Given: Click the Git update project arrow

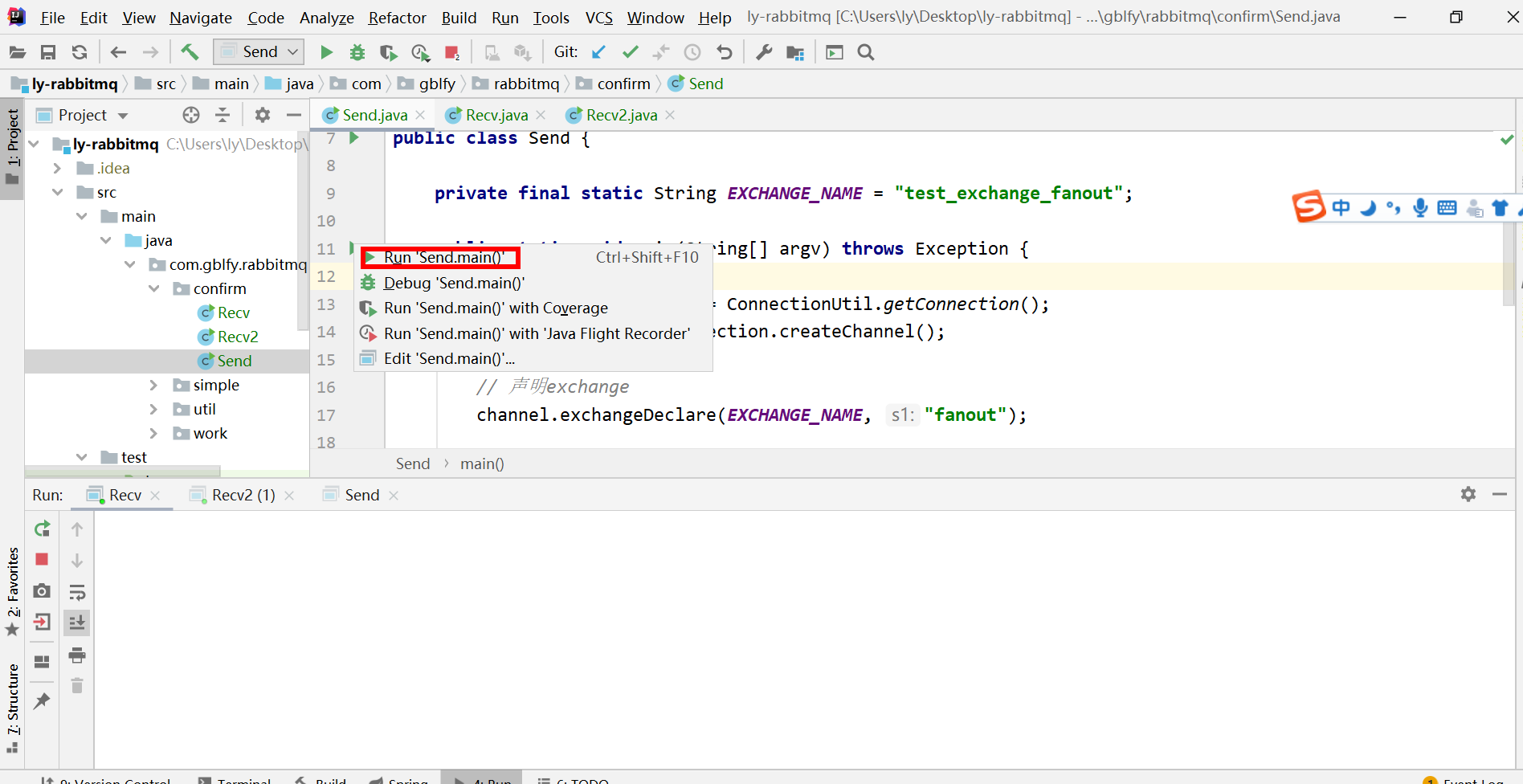Looking at the screenshot, I should (x=598, y=52).
